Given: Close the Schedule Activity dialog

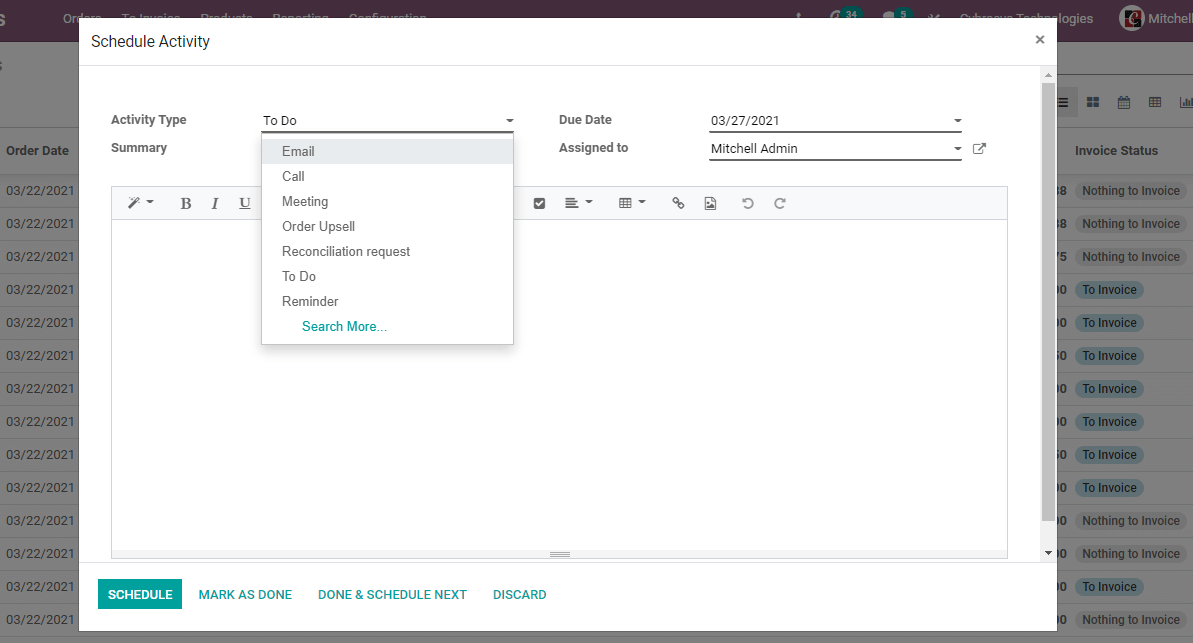Looking at the screenshot, I should (1039, 40).
